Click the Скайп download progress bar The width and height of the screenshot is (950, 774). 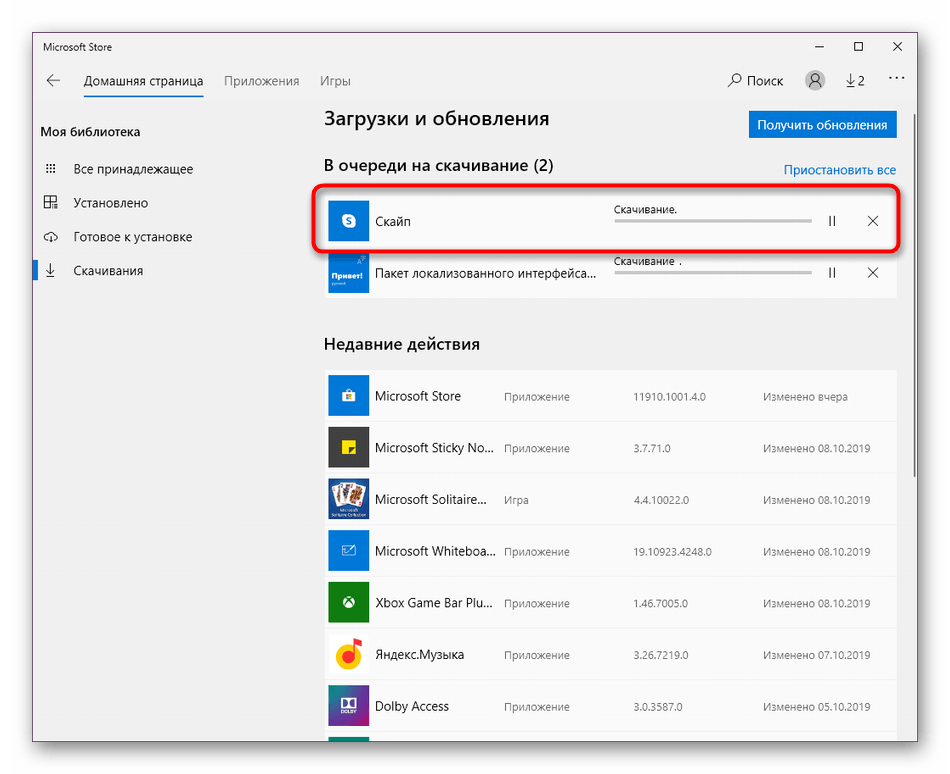(x=712, y=221)
